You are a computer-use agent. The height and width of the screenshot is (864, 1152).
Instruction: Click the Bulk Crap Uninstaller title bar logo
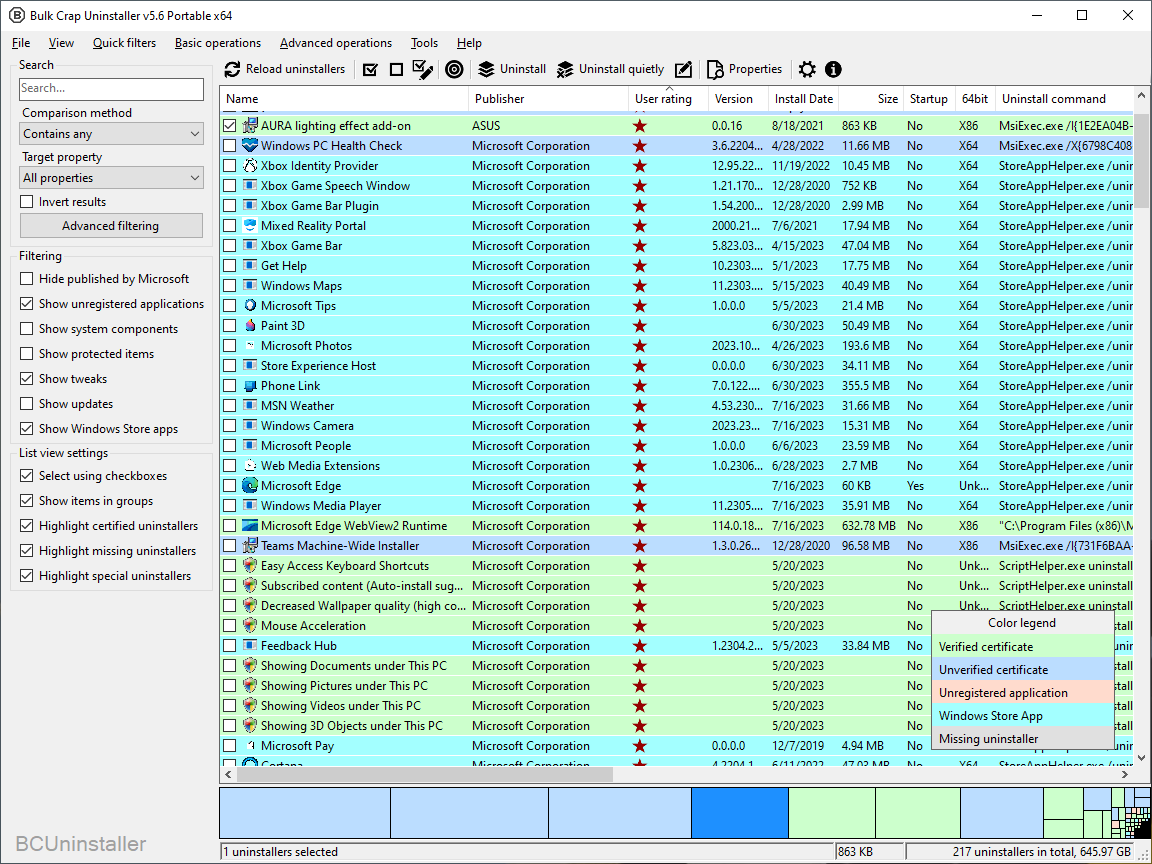16,15
